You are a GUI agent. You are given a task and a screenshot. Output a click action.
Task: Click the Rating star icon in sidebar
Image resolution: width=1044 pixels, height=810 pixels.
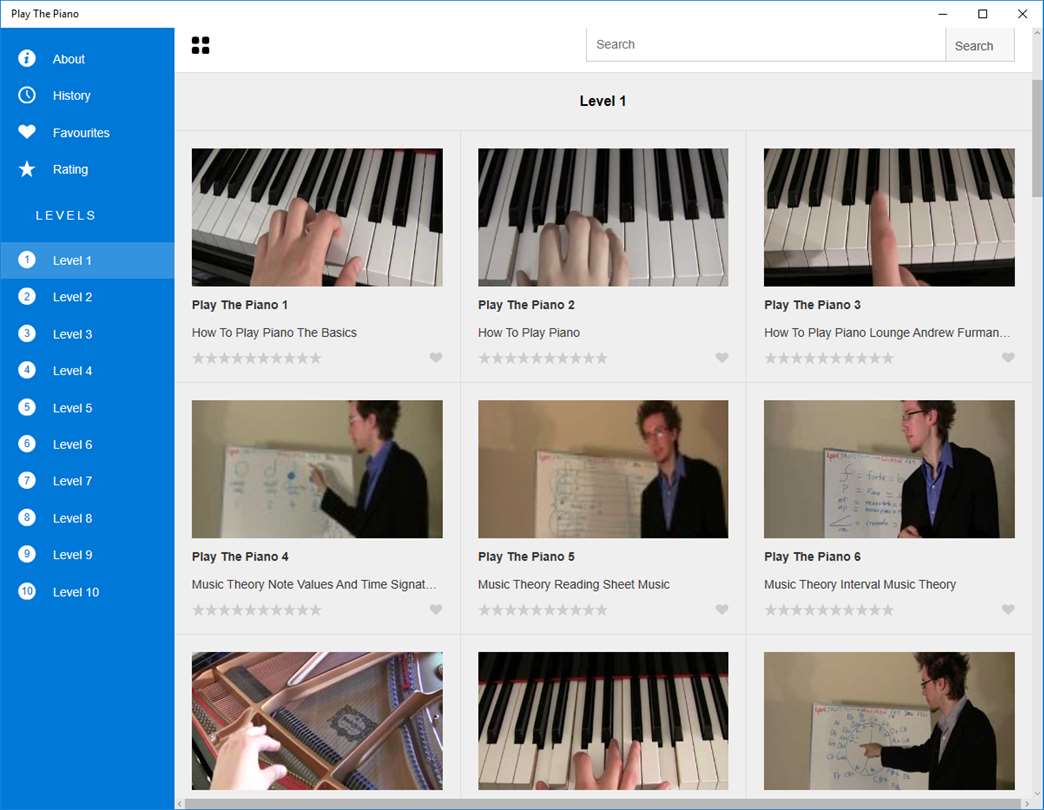point(27,169)
